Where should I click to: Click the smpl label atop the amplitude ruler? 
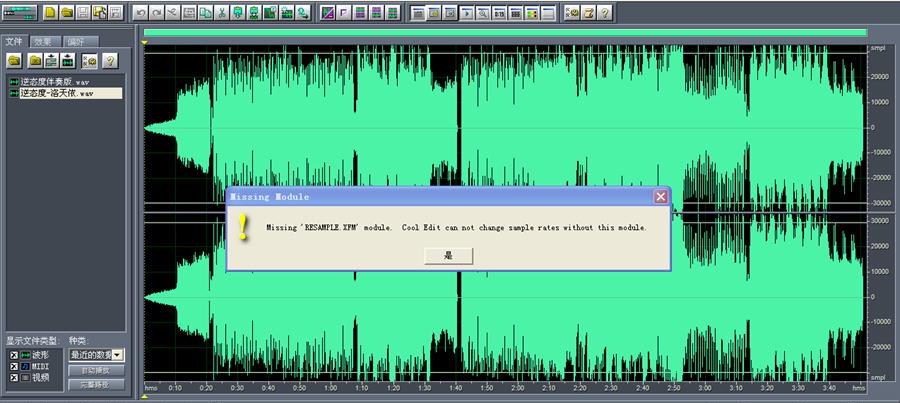coord(878,48)
